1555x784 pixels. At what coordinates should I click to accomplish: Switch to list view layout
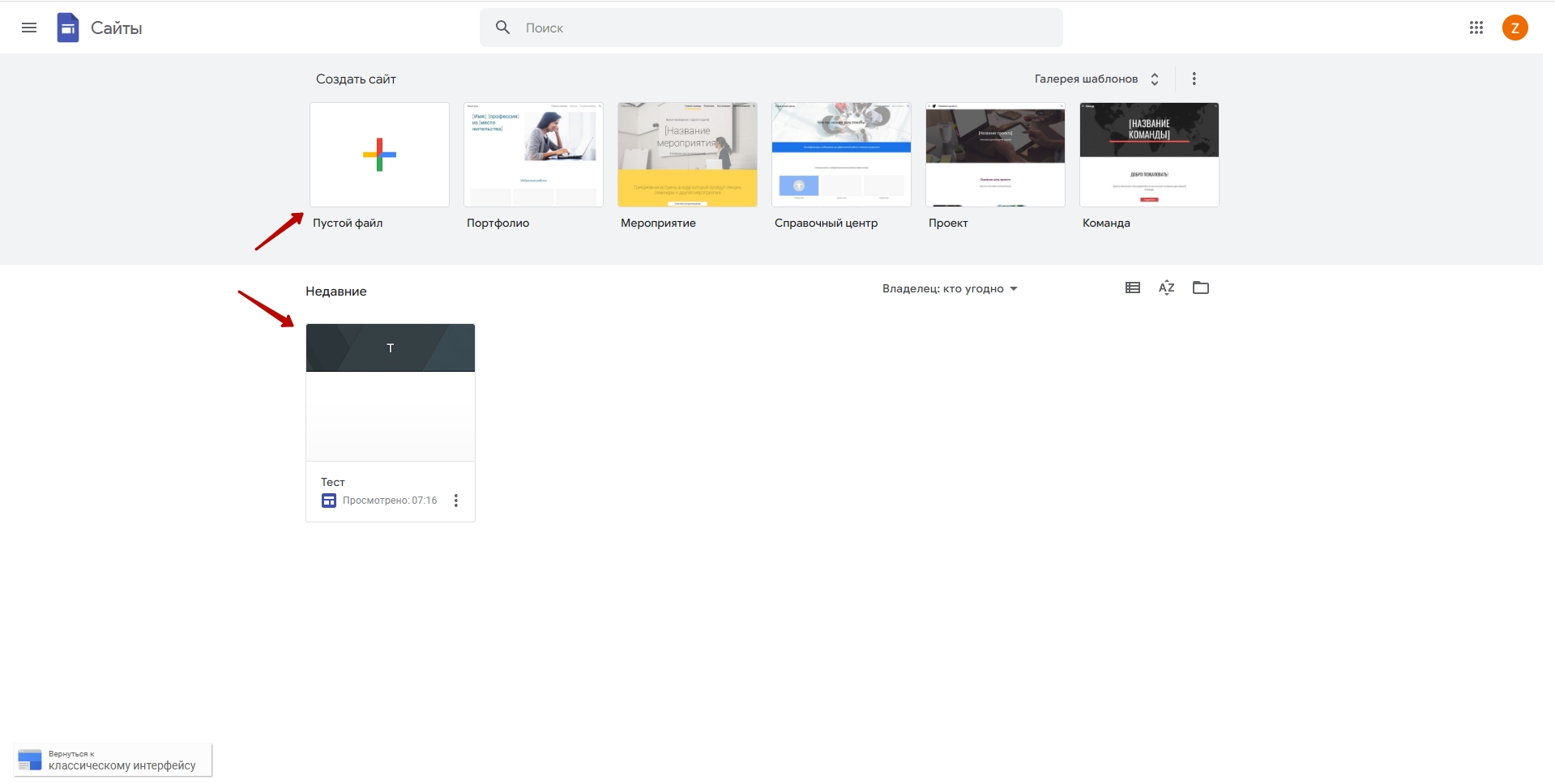(x=1133, y=288)
